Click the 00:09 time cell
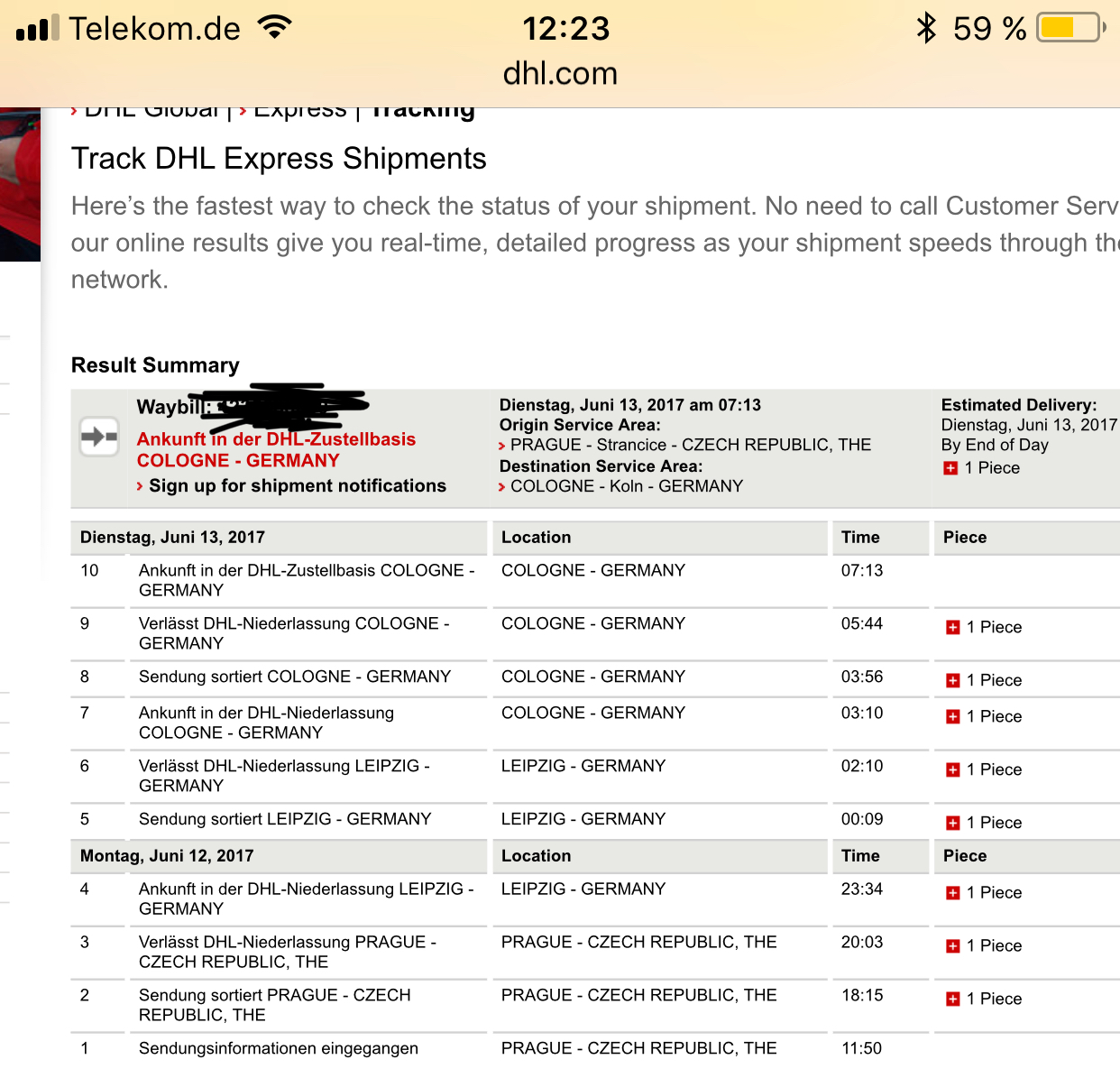This screenshot has height=1078, width=1120. click(x=862, y=819)
